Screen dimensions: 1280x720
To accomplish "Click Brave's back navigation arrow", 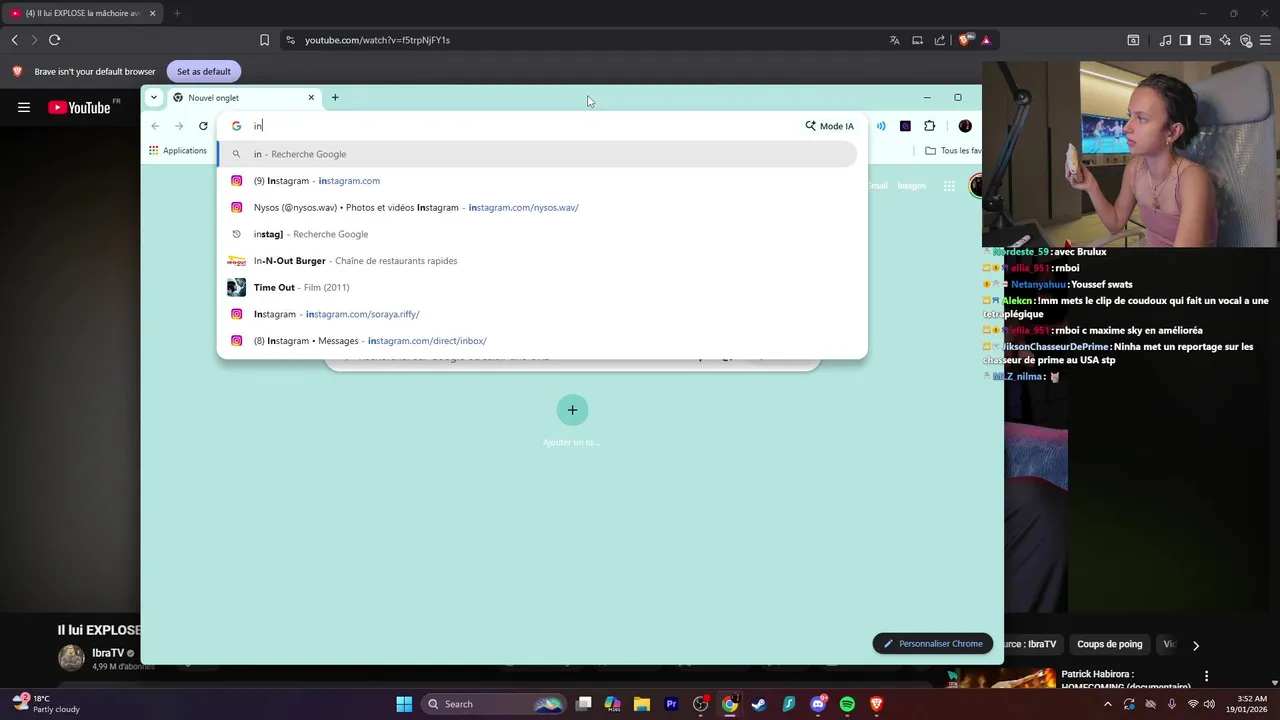I will [15, 40].
